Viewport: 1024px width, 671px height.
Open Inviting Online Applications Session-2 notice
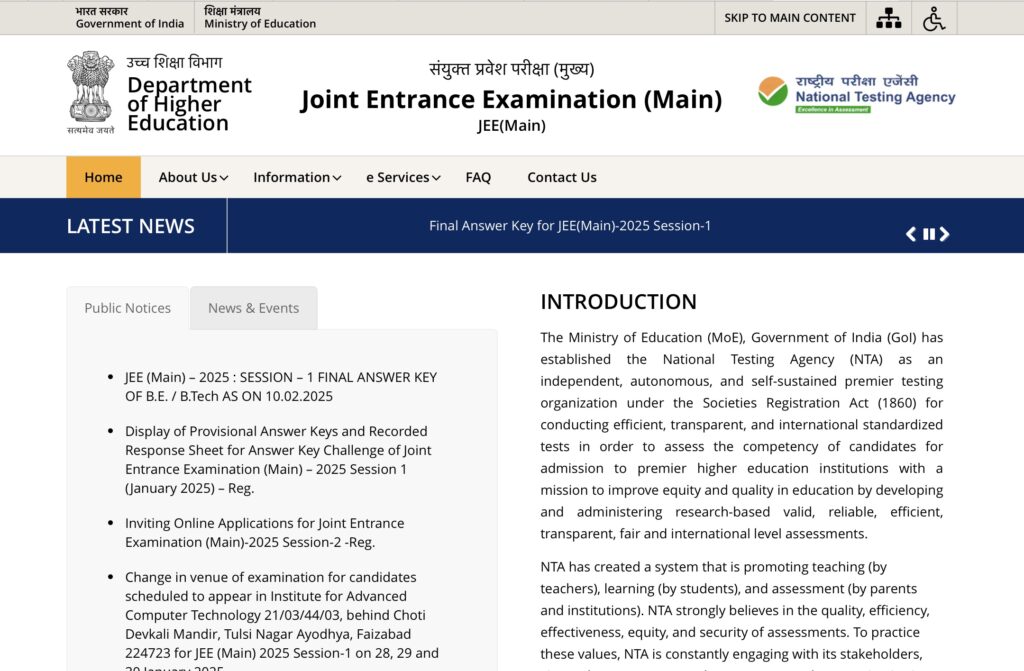coord(264,532)
